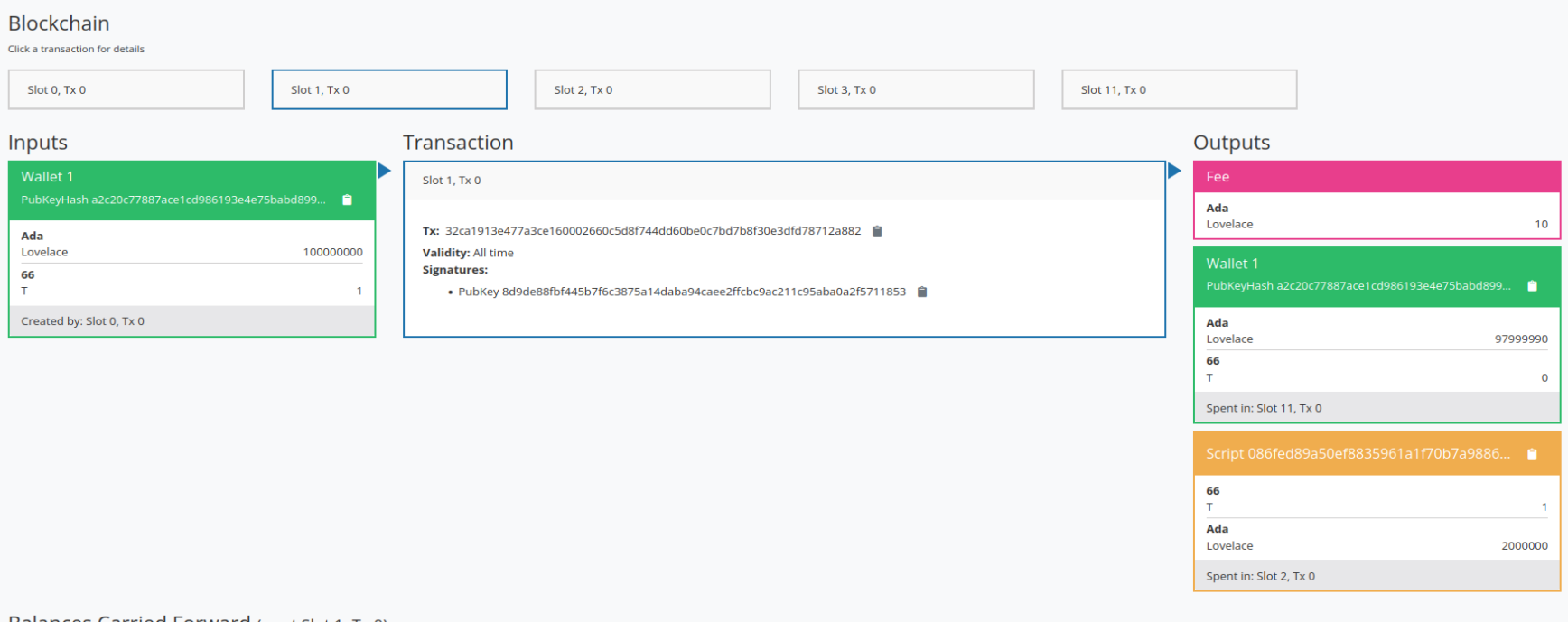Viewport: 1568px width, 622px height.
Task: Copy the PubKey signature clipboard icon
Action: coord(922,292)
